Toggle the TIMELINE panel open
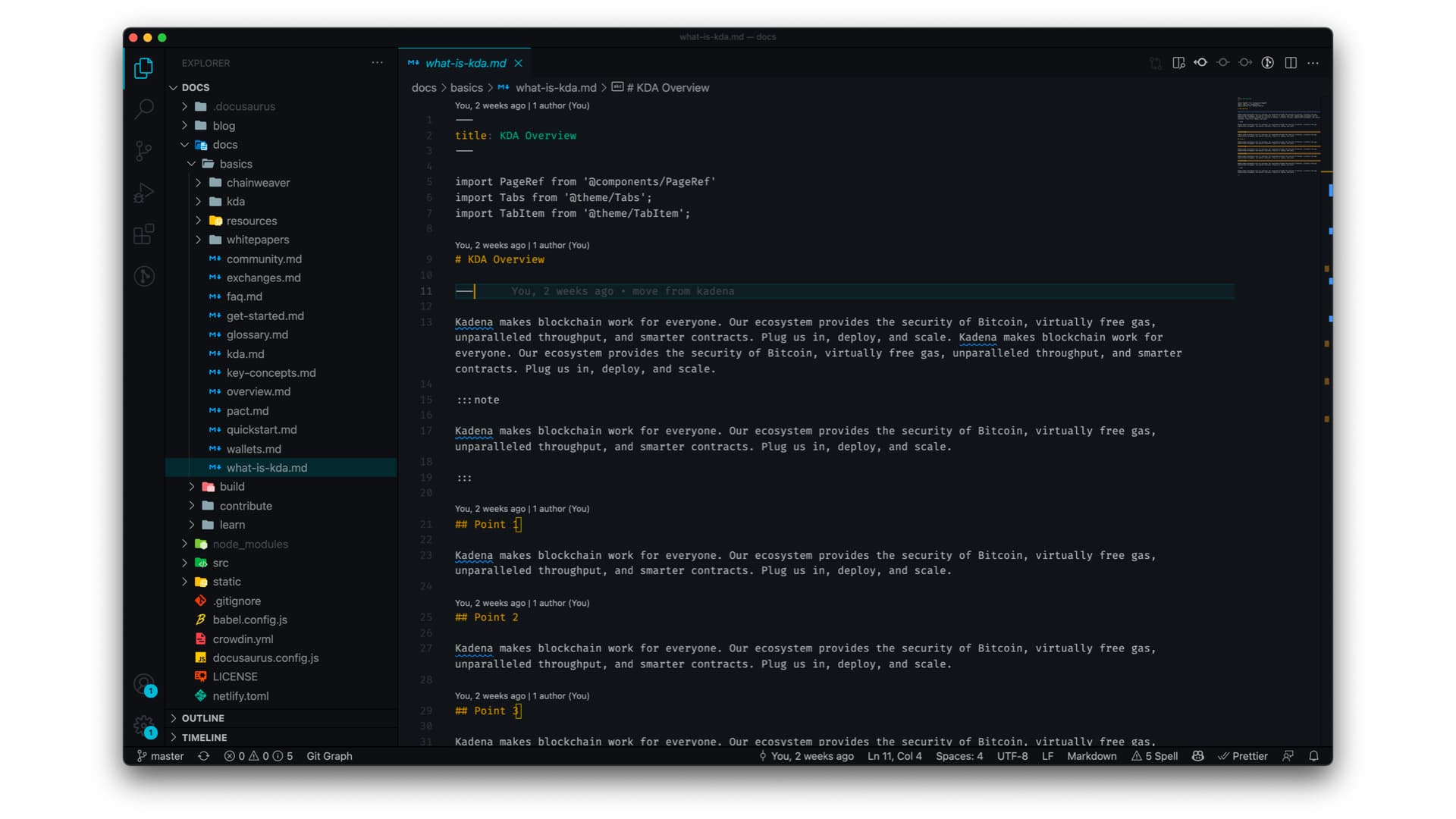Image resolution: width=1456 pixels, height=819 pixels. [x=204, y=737]
